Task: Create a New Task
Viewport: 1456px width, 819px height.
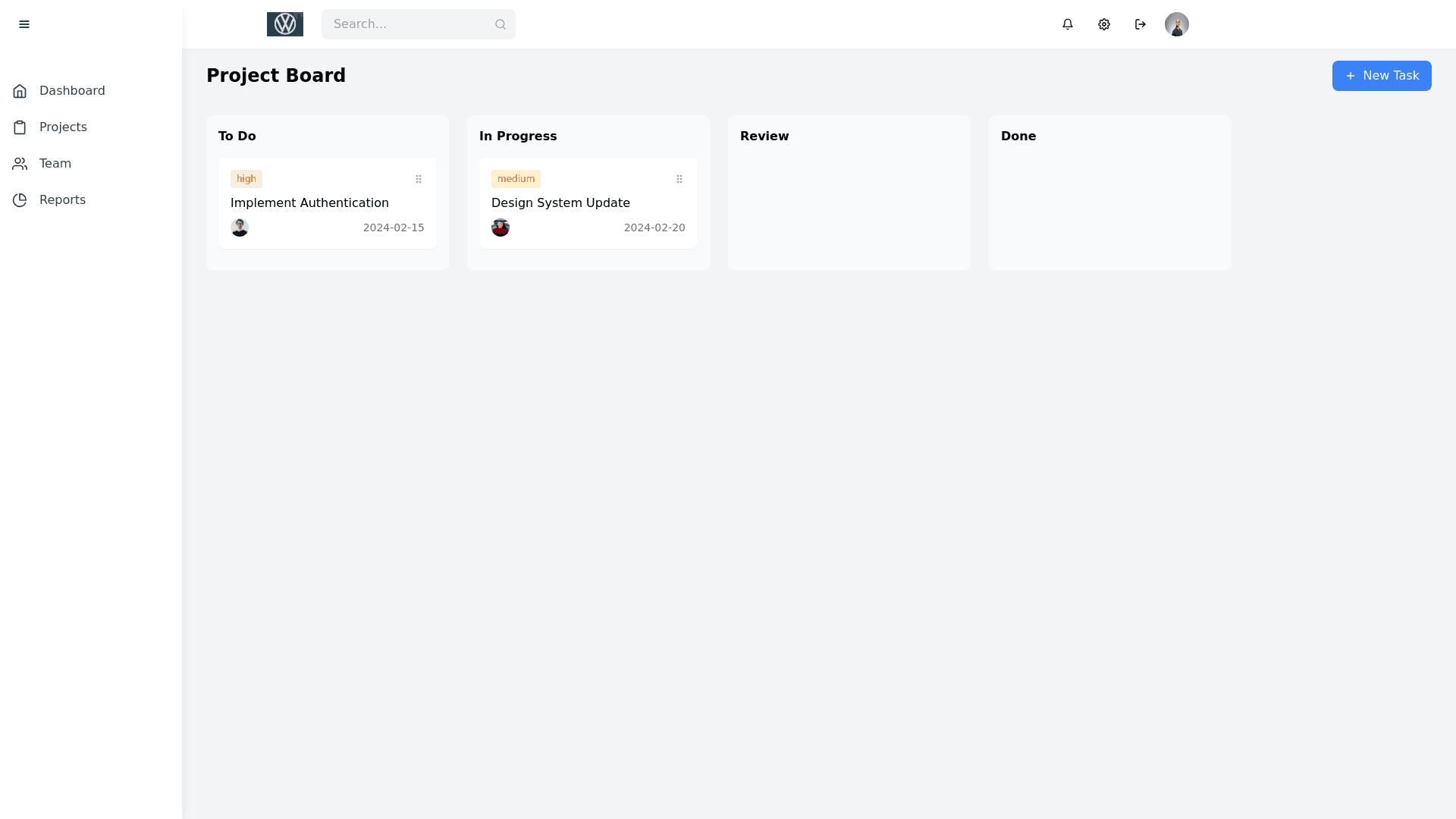Action: pos(1382,76)
